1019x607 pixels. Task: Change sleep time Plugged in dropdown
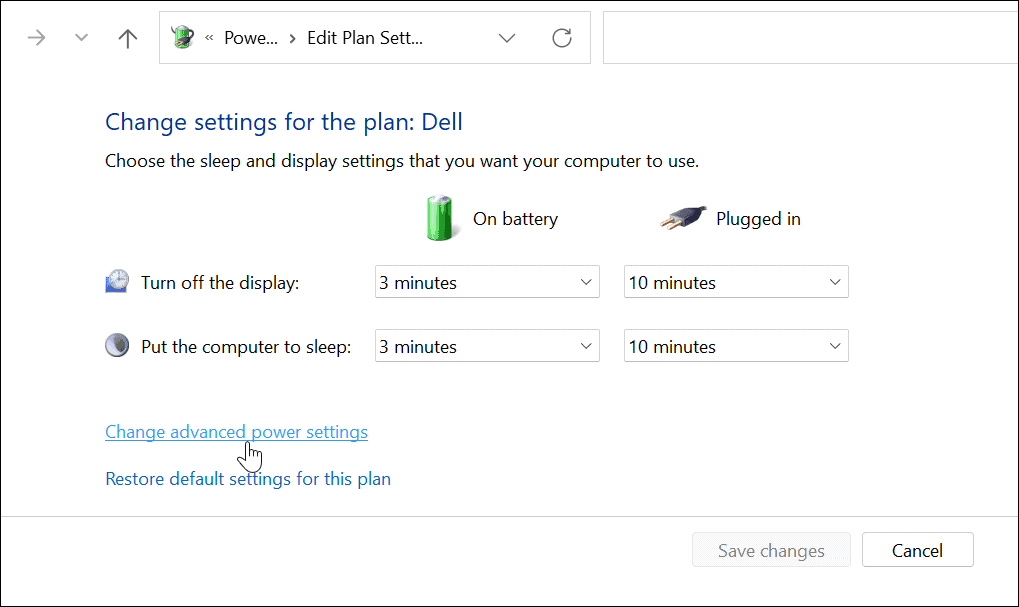click(x=735, y=346)
